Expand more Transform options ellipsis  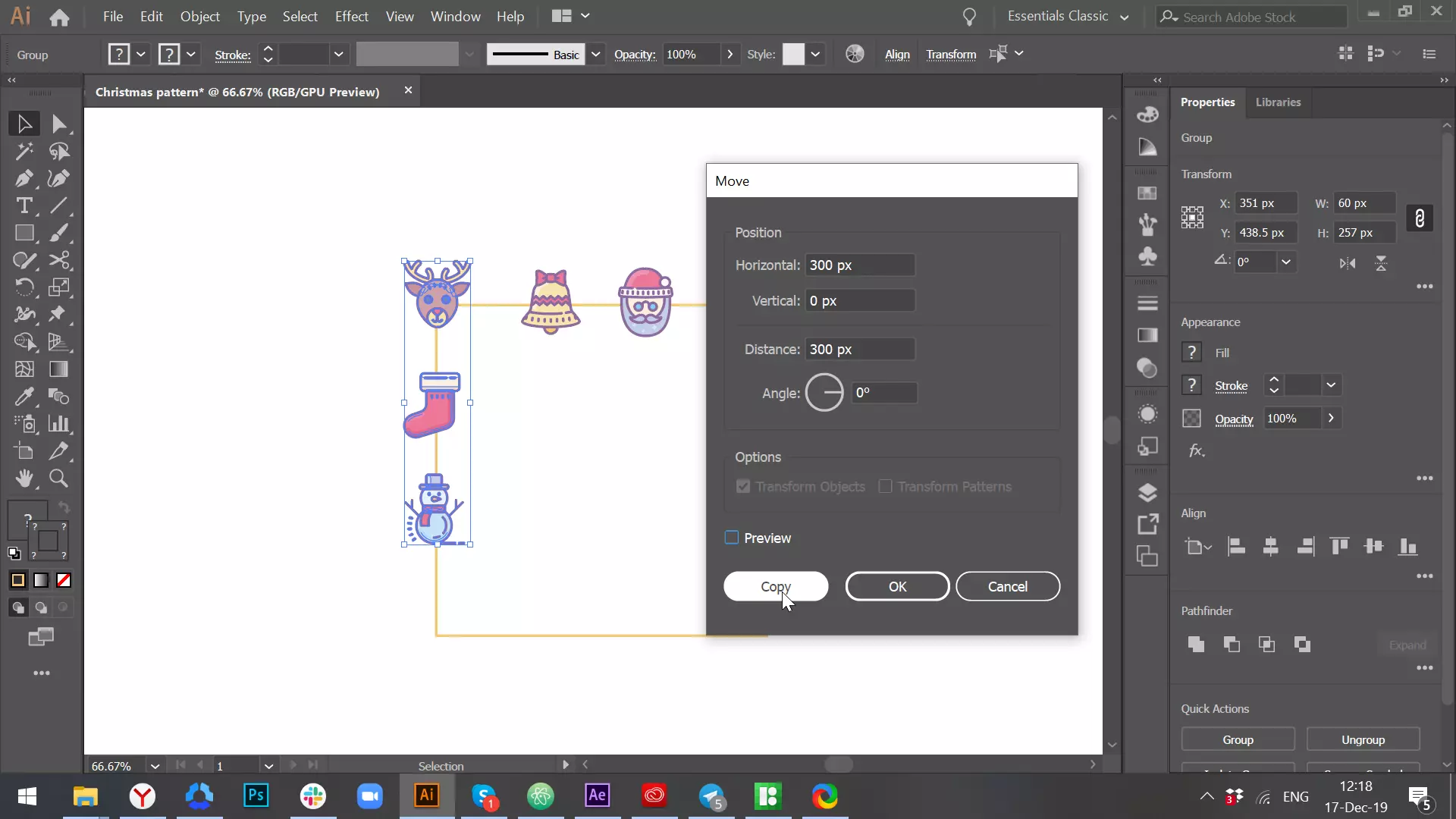pyautogui.click(x=1424, y=287)
